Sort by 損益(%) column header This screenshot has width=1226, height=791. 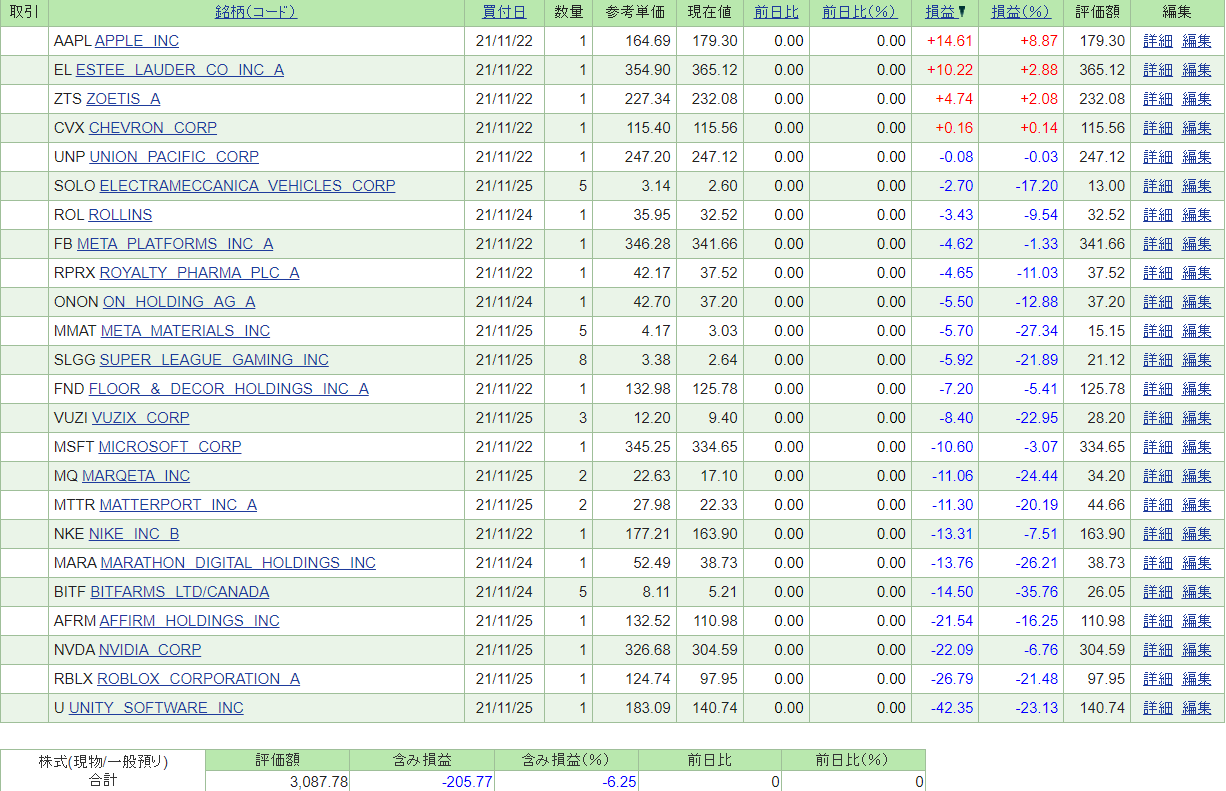1021,12
